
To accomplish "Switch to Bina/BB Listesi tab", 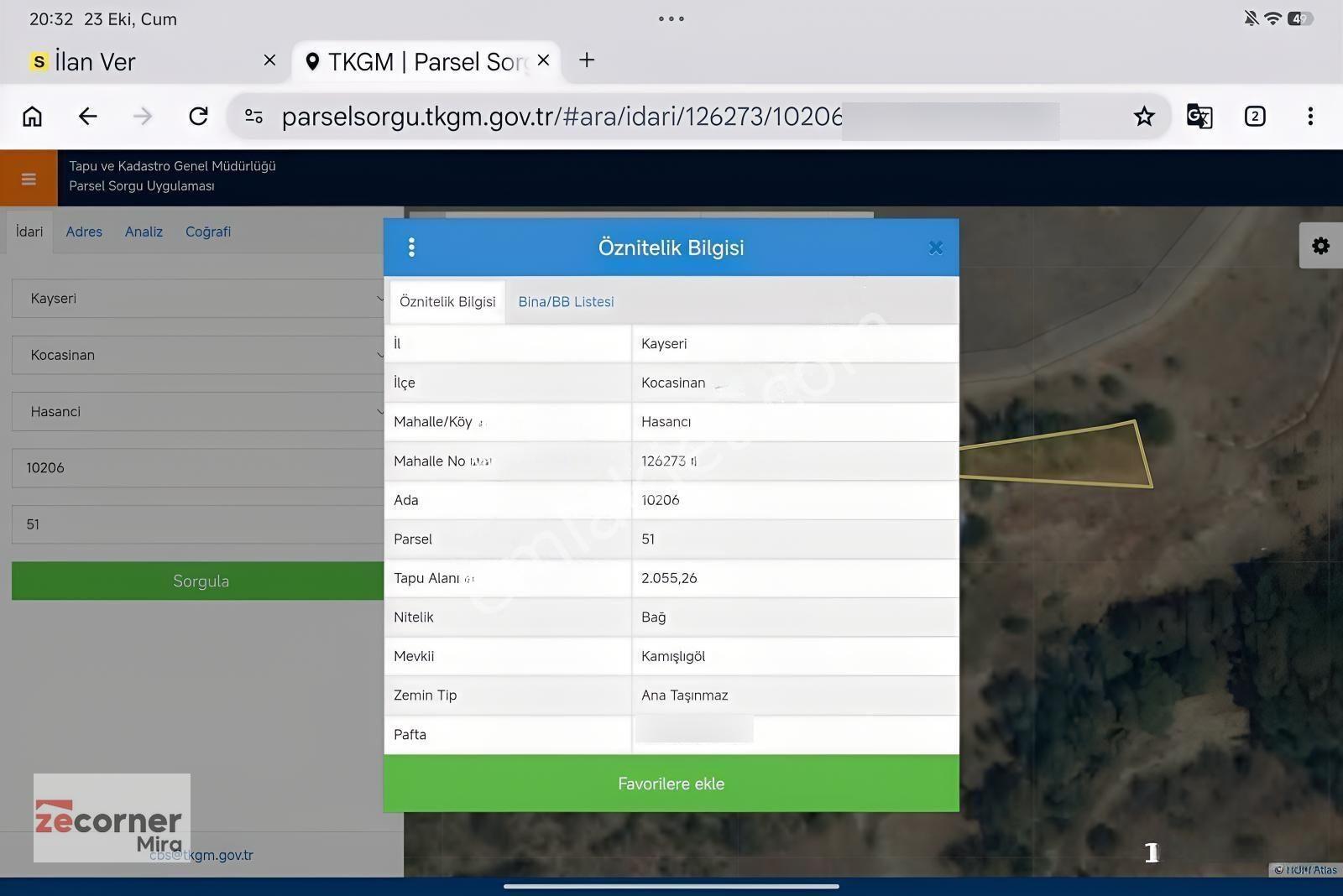I will click(x=566, y=302).
